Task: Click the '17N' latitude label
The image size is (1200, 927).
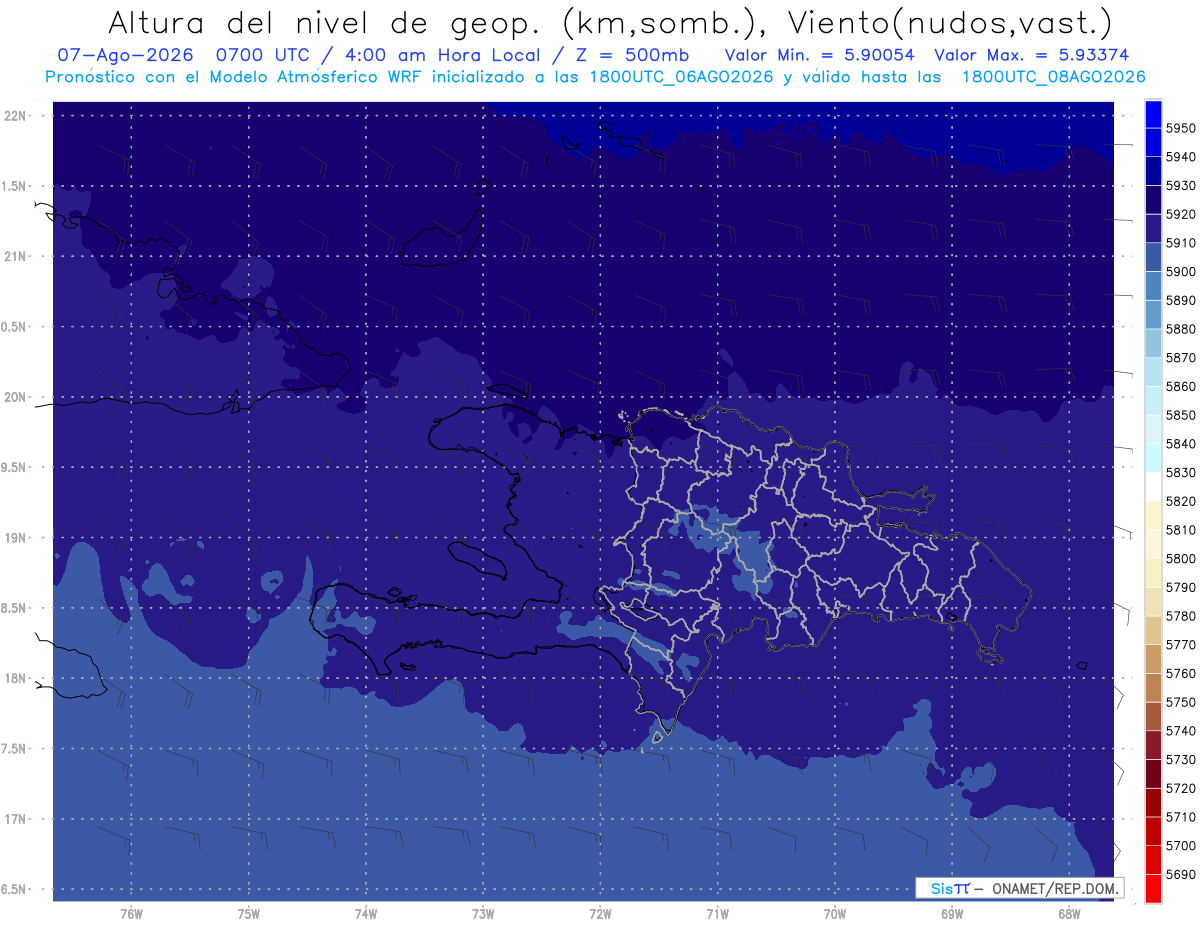Action: click(x=15, y=819)
